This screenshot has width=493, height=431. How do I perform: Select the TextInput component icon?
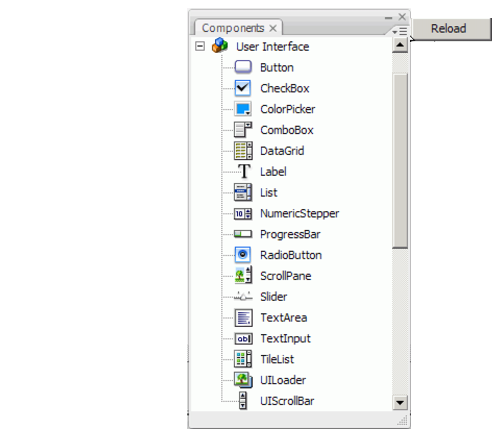pos(244,338)
